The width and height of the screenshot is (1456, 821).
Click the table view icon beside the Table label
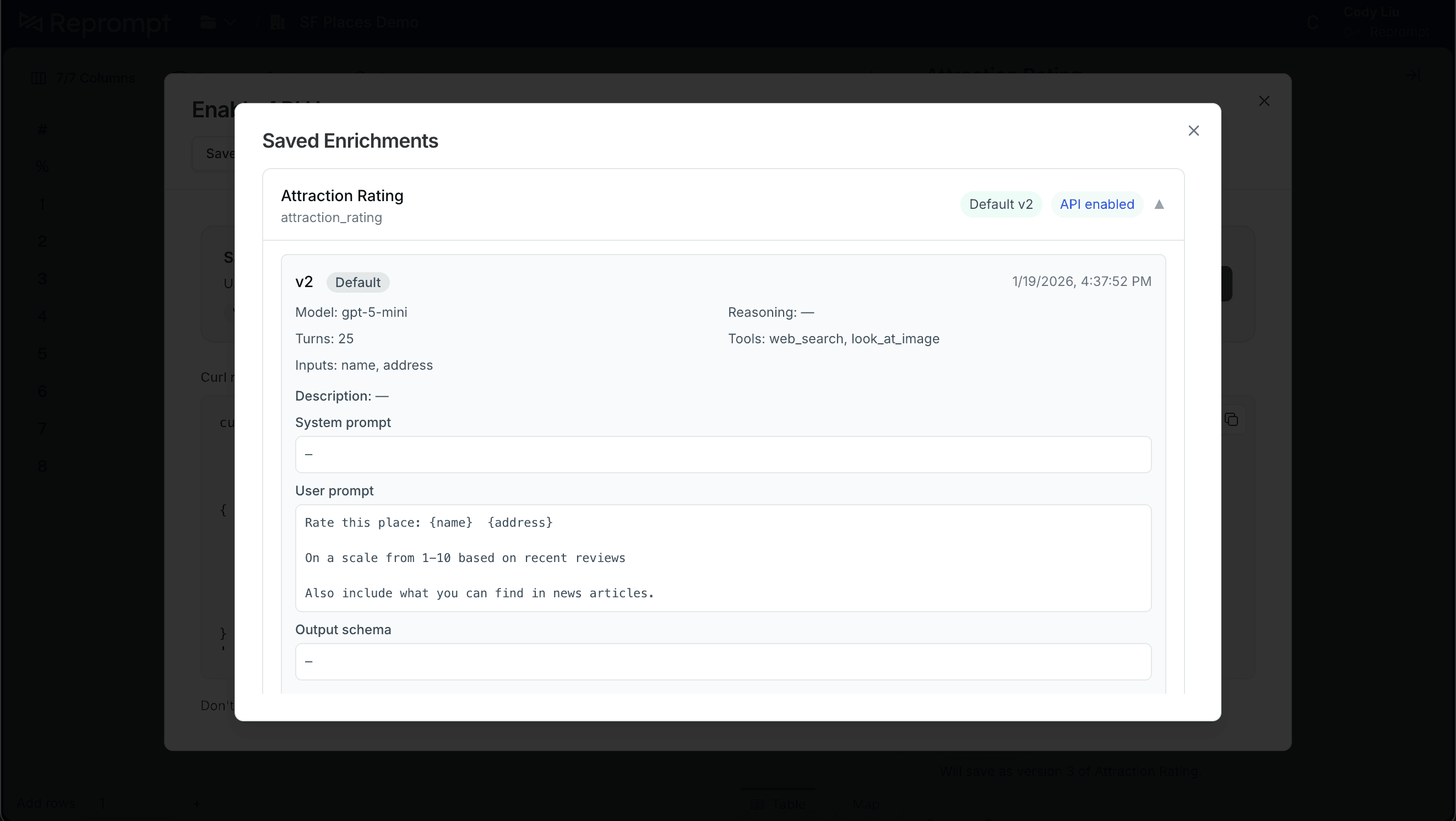click(758, 803)
